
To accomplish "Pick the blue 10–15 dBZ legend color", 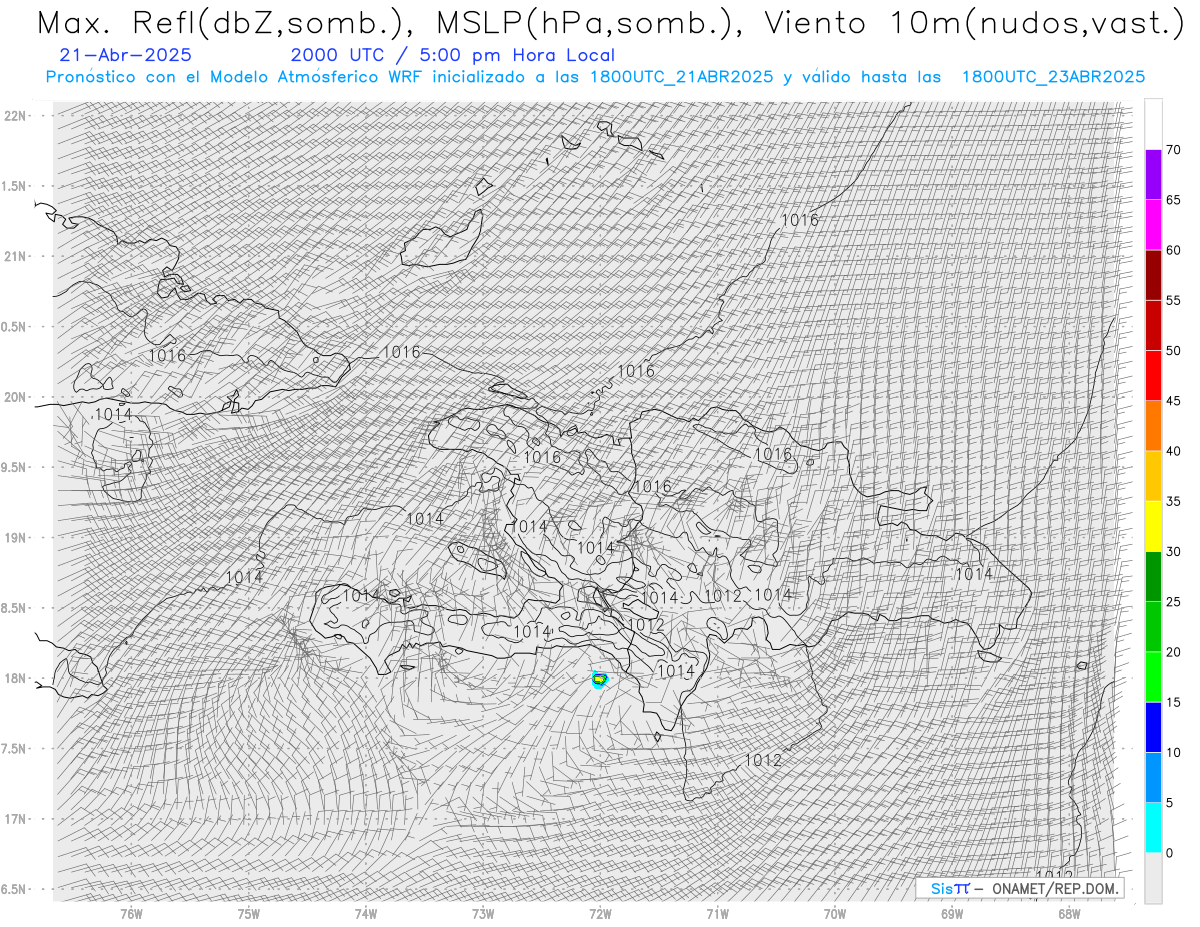I will coord(1153,727).
